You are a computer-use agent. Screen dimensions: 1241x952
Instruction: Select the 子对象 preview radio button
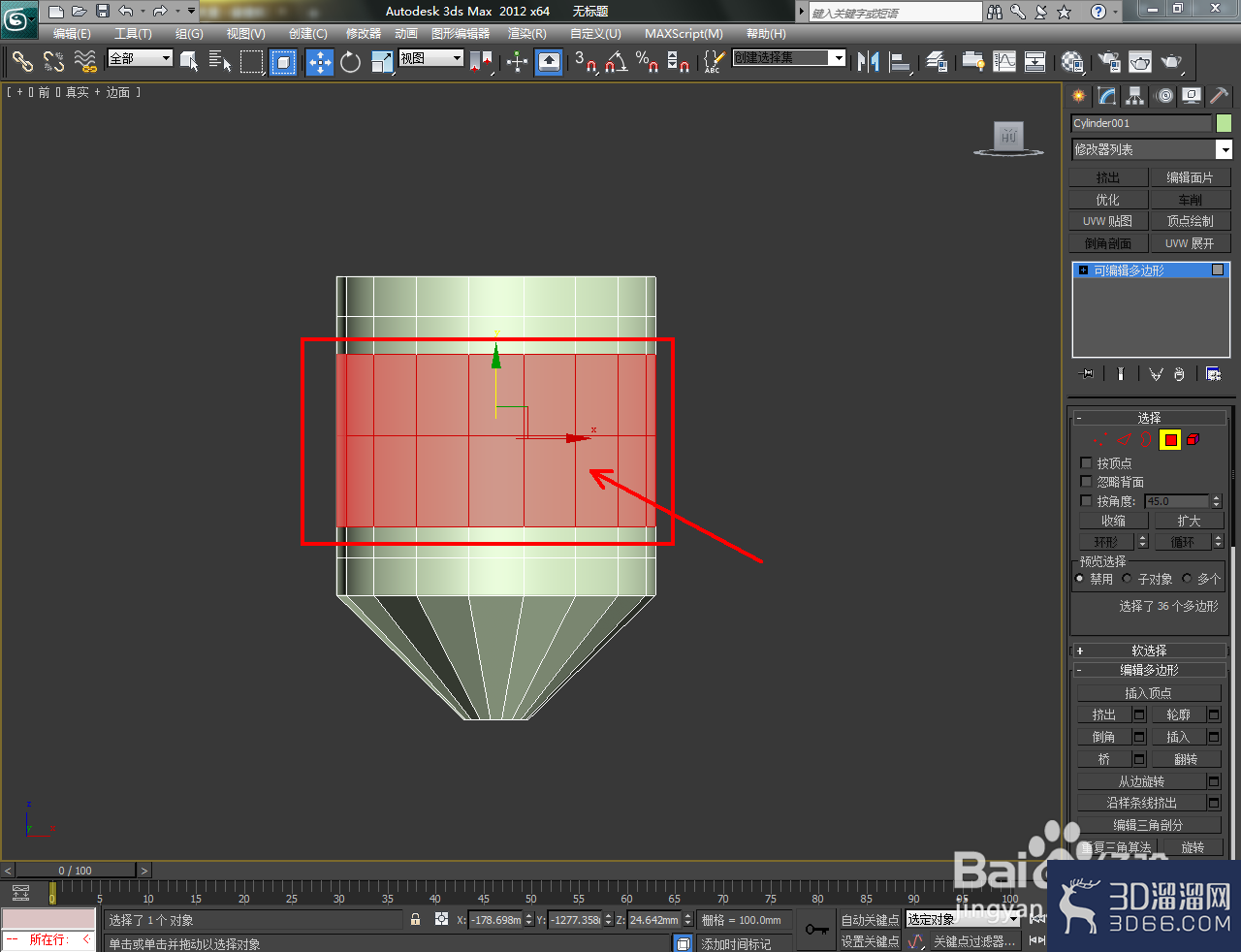(1127, 579)
